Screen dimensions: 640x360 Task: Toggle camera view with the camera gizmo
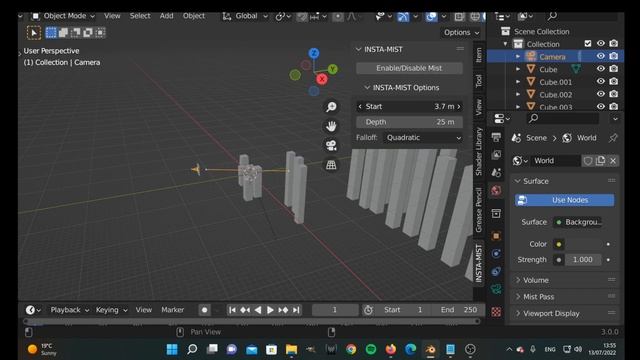(x=331, y=145)
